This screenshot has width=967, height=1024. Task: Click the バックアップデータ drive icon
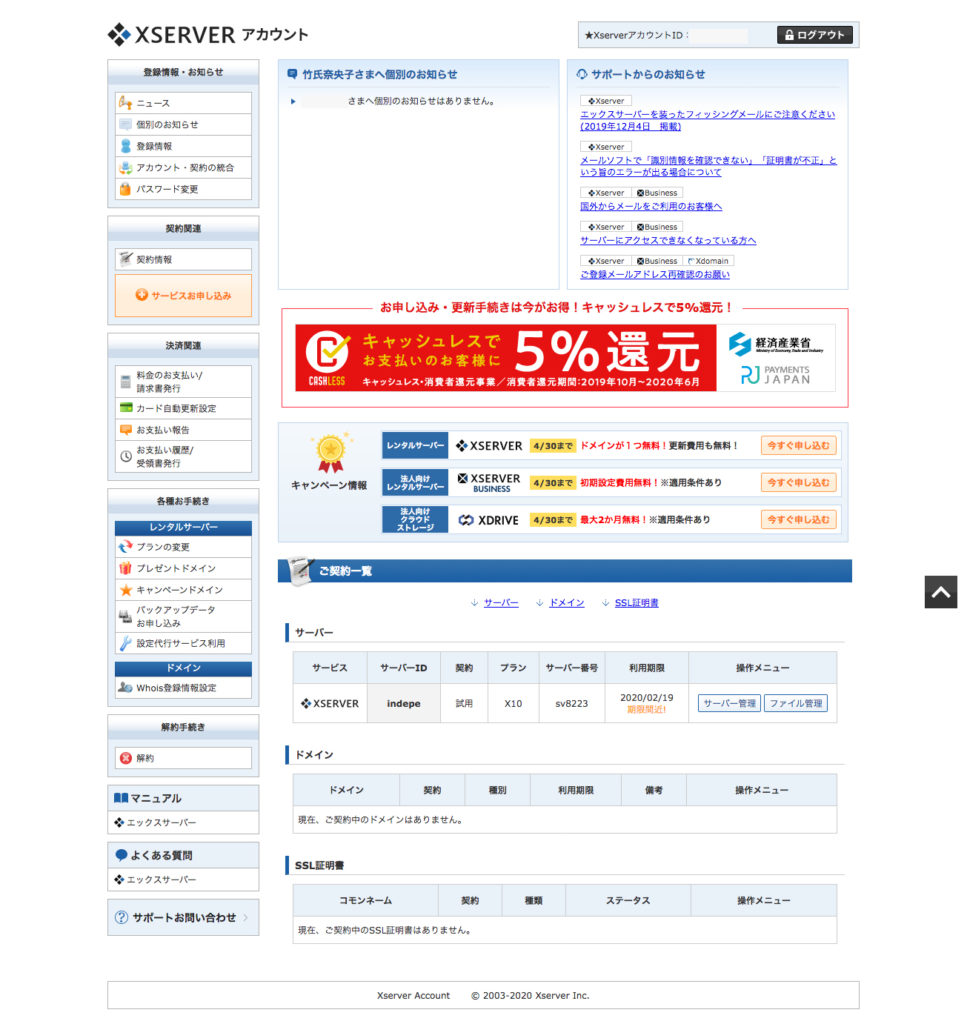(125, 616)
